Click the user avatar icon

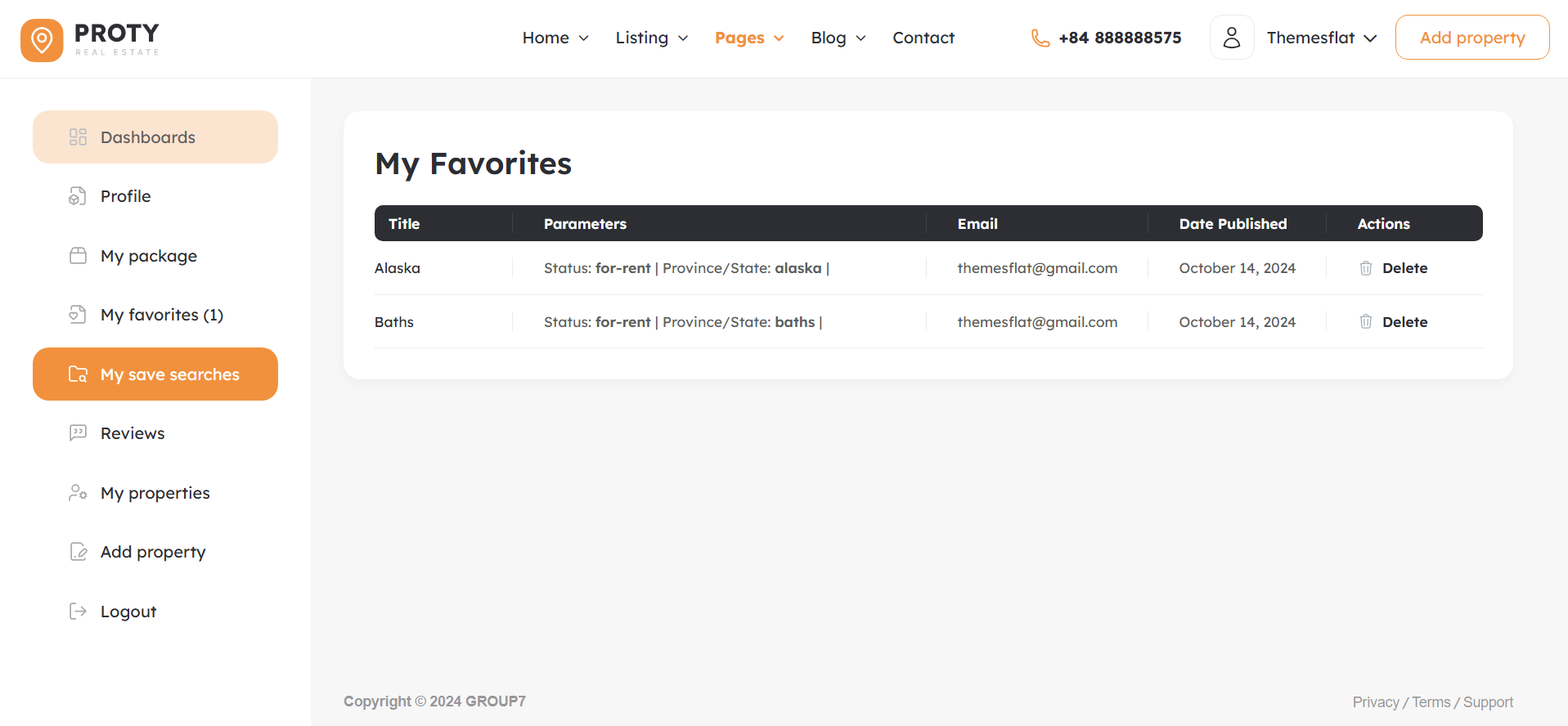pos(1231,38)
